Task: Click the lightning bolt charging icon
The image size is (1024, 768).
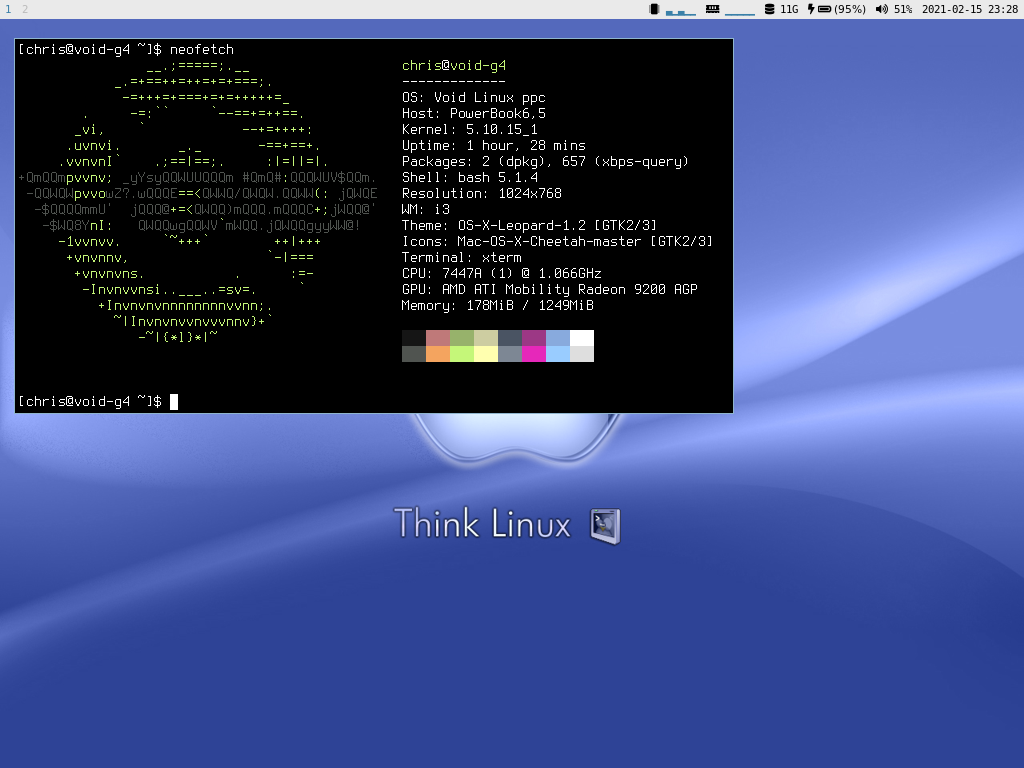Action: 811,9
